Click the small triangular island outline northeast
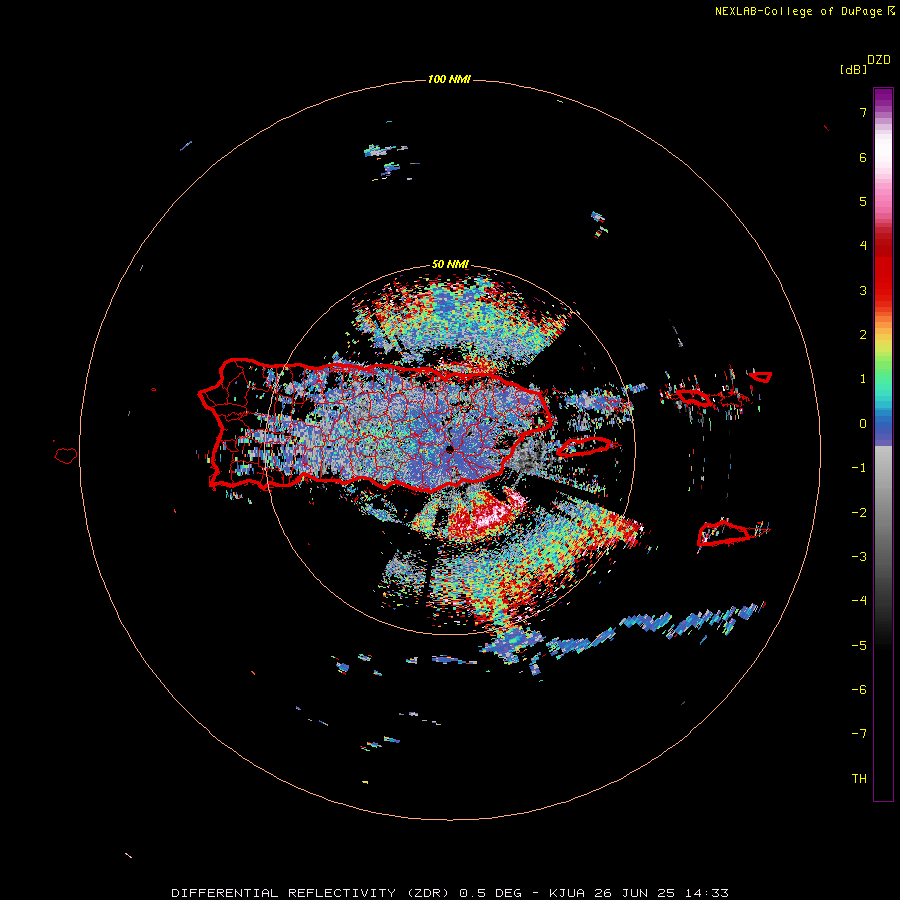Image resolution: width=900 pixels, height=900 pixels. [x=761, y=377]
